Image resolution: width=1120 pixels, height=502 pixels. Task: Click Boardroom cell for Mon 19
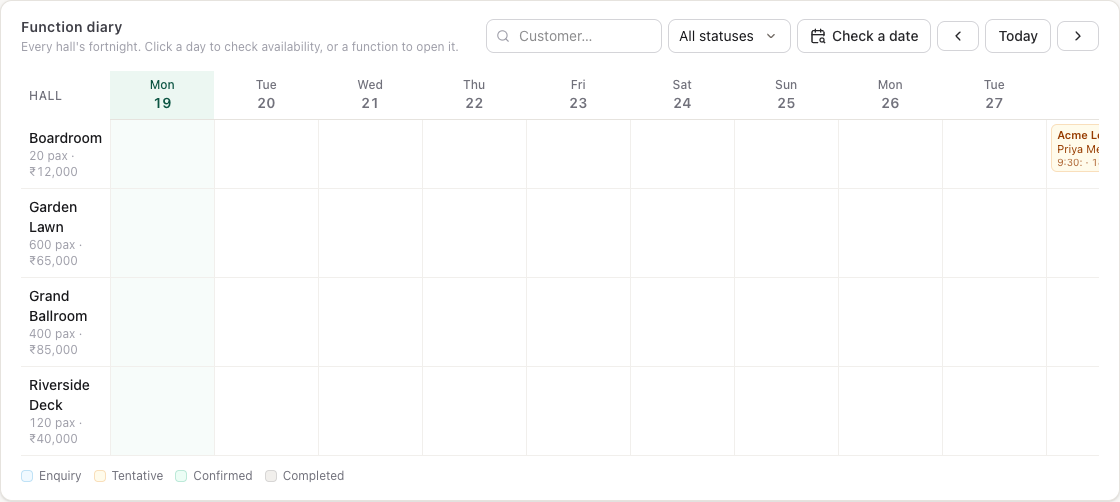click(162, 154)
